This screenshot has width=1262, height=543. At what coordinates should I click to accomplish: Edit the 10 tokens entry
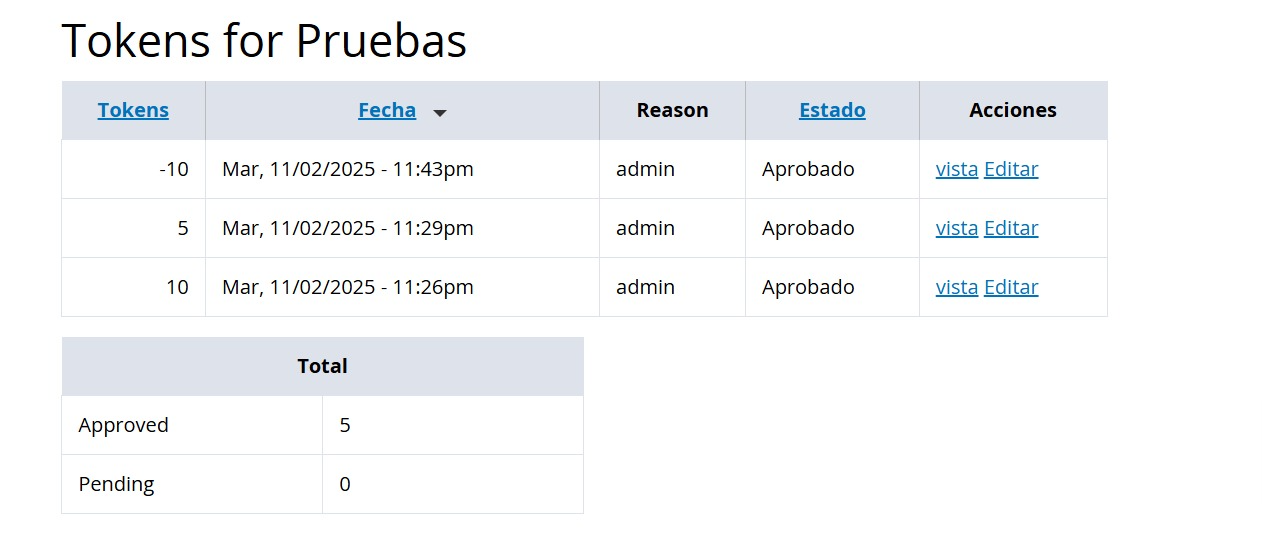pyautogui.click(x=1011, y=288)
